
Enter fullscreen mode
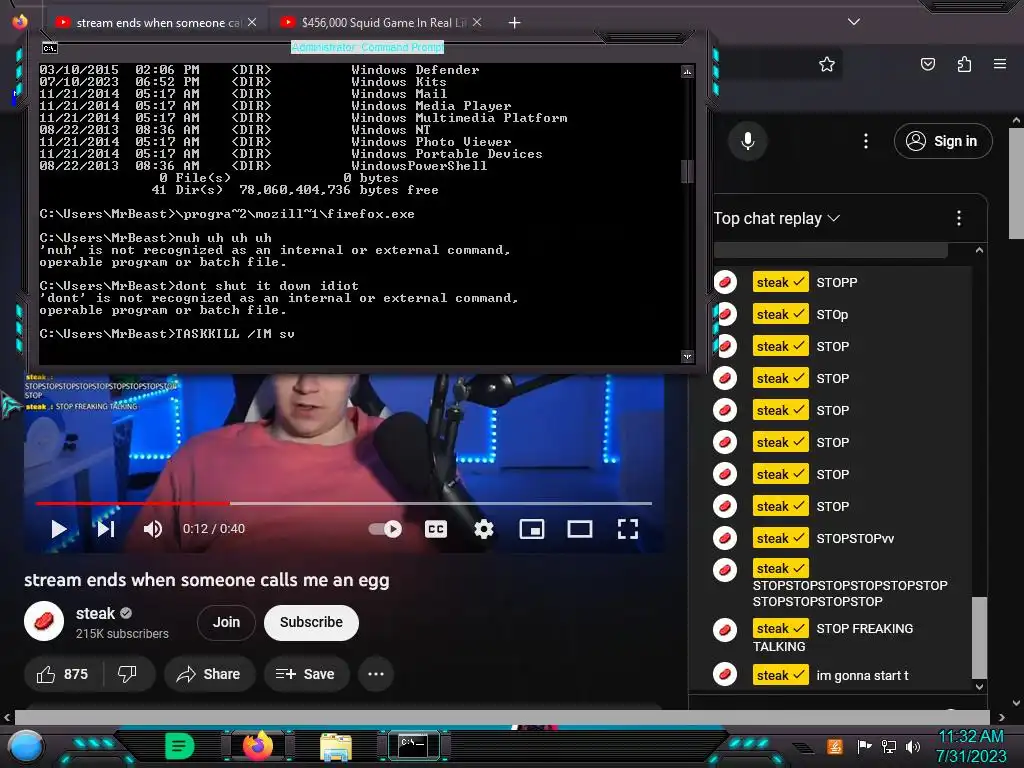click(628, 529)
